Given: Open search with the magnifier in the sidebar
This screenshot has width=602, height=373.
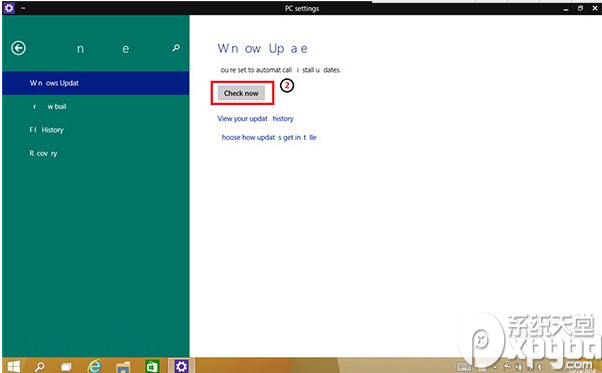Looking at the screenshot, I should [176, 48].
